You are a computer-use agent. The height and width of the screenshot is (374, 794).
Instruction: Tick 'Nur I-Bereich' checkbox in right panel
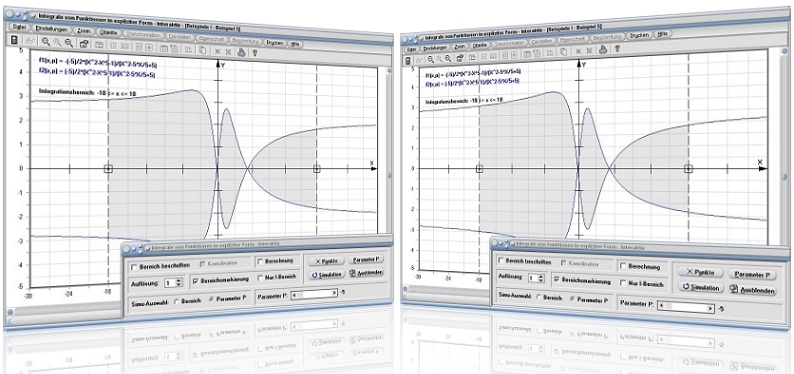pos(623,283)
